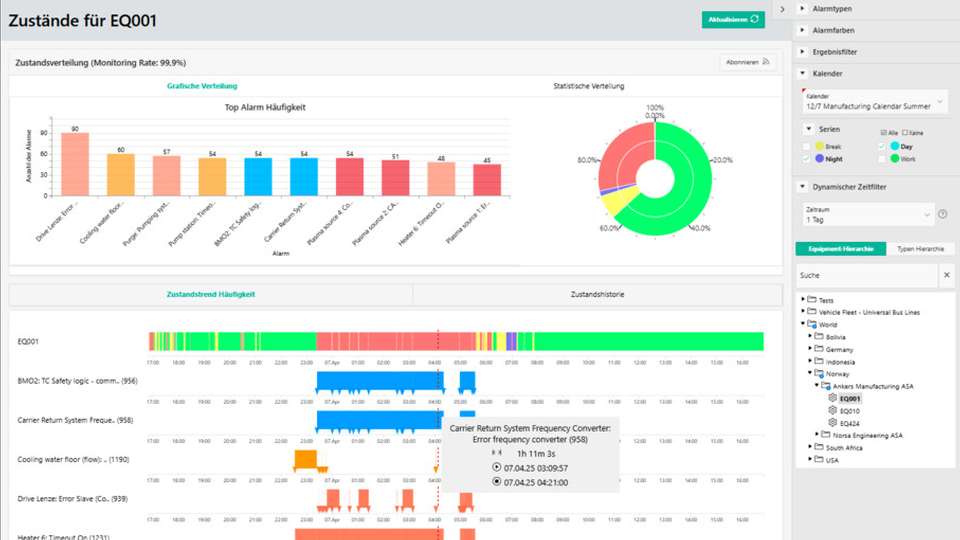Expand the Alarmfarben section
The width and height of the screenshot is (960, 540).
pyautogui.click(x=803, y=30)
